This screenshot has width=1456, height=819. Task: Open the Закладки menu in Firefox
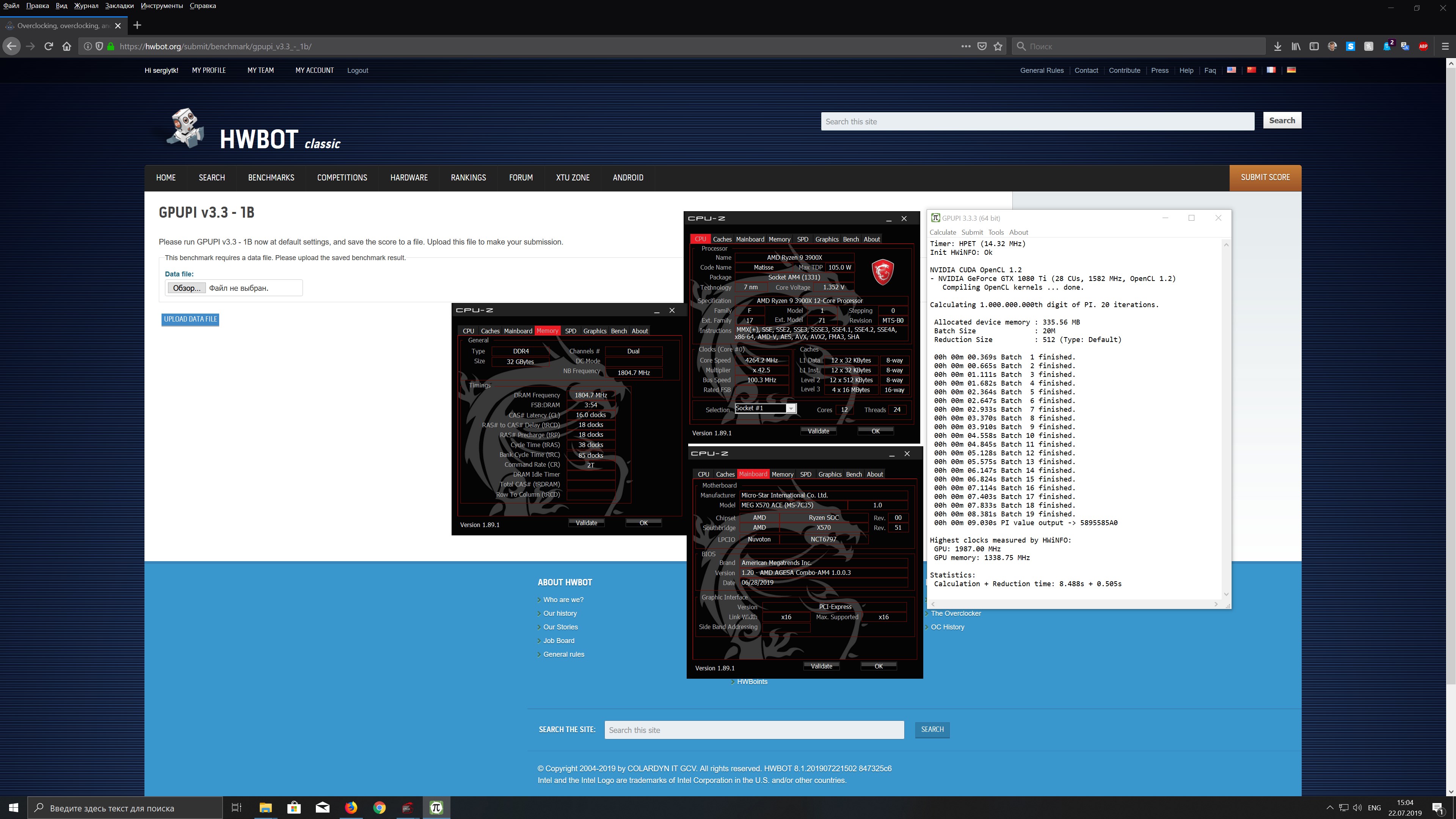click(119, 6)
